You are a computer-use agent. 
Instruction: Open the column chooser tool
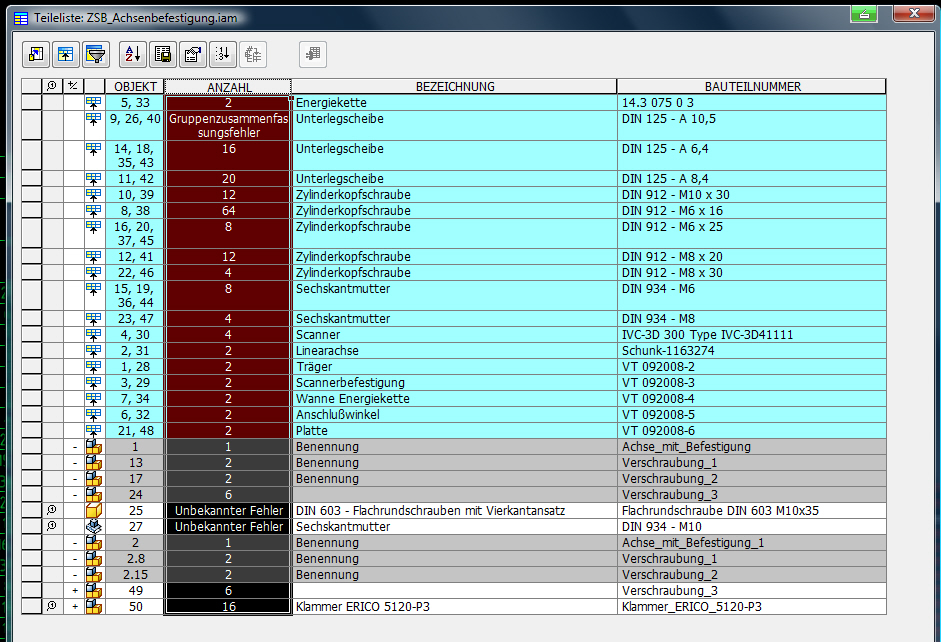[x=35, y=54]
